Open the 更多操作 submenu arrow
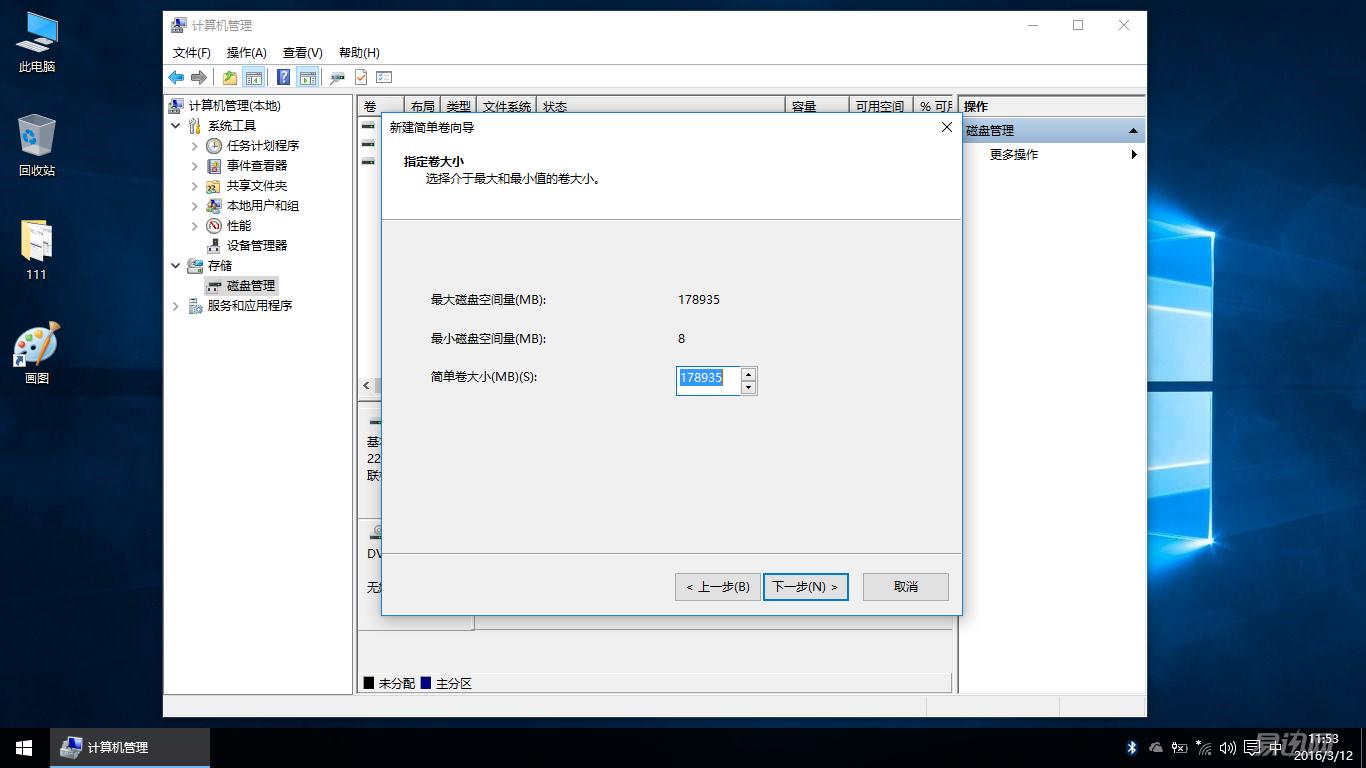Screen dimensions: 1366x768 pos(1133,155)
